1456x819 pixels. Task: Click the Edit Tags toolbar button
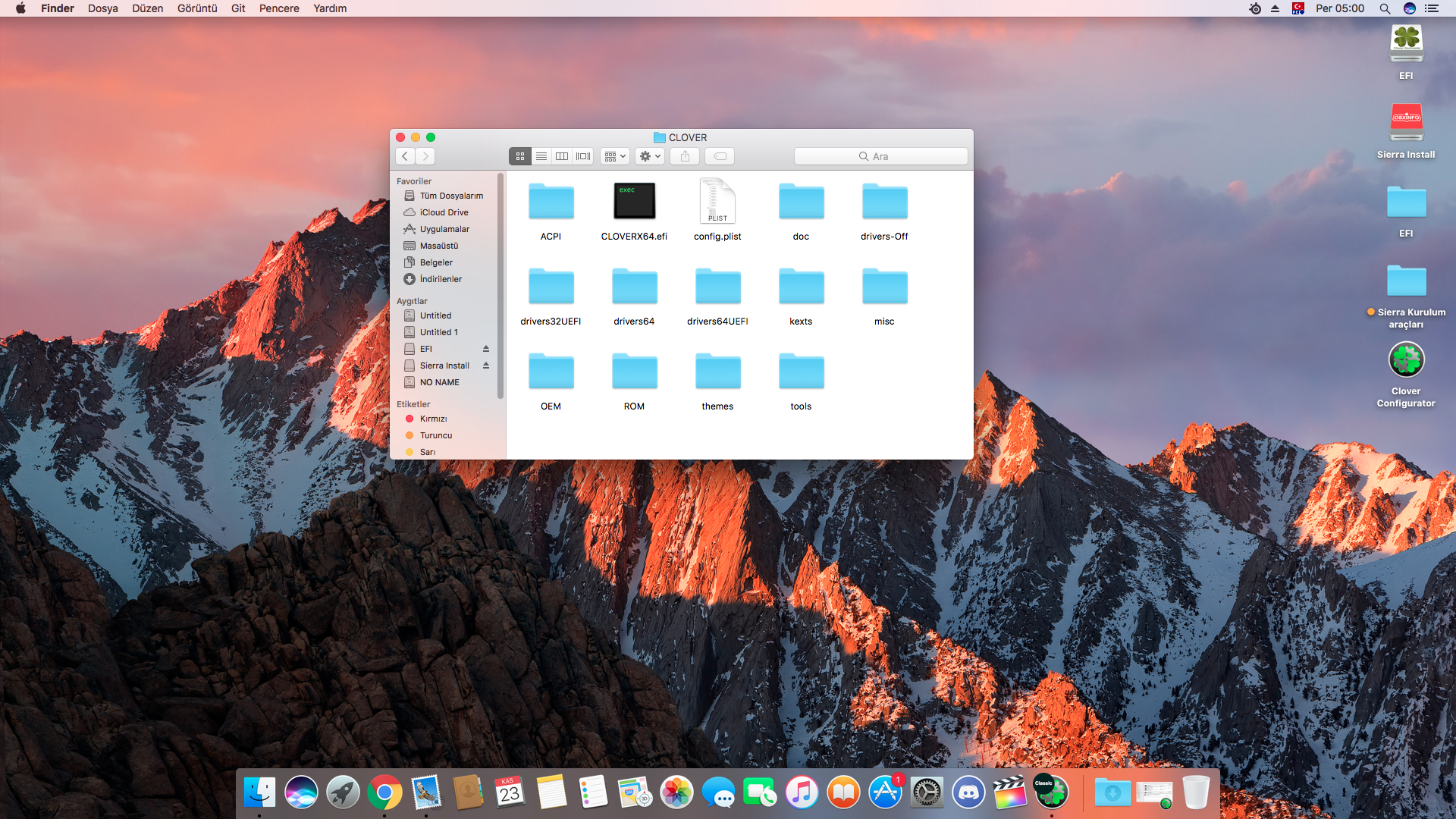[x=720, y=156]
